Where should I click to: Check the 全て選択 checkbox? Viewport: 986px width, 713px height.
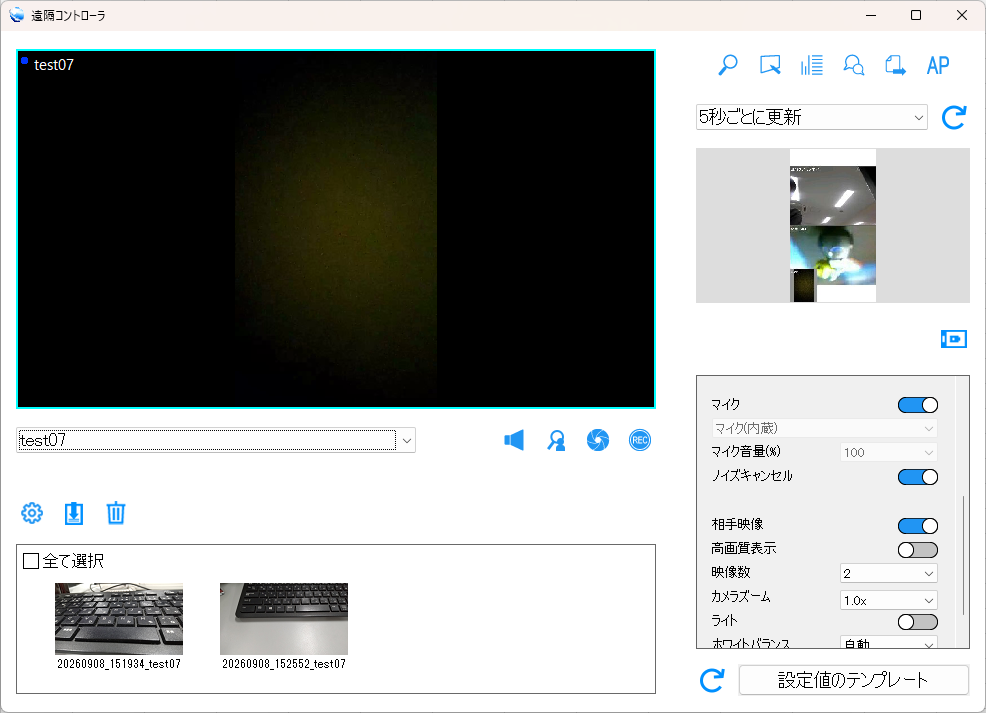(31, 561)
